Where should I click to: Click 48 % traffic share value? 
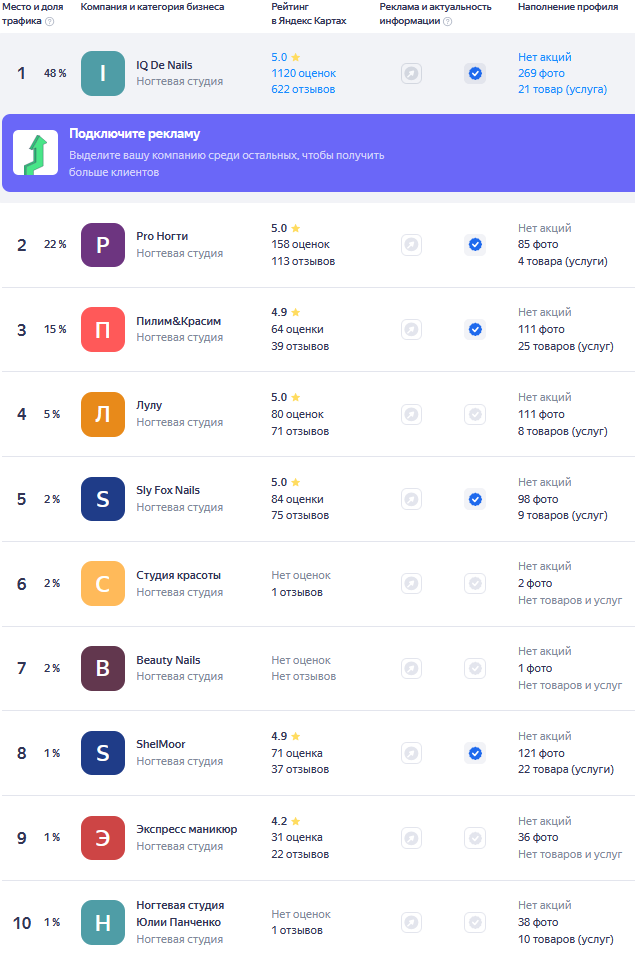tap(55, 73)
